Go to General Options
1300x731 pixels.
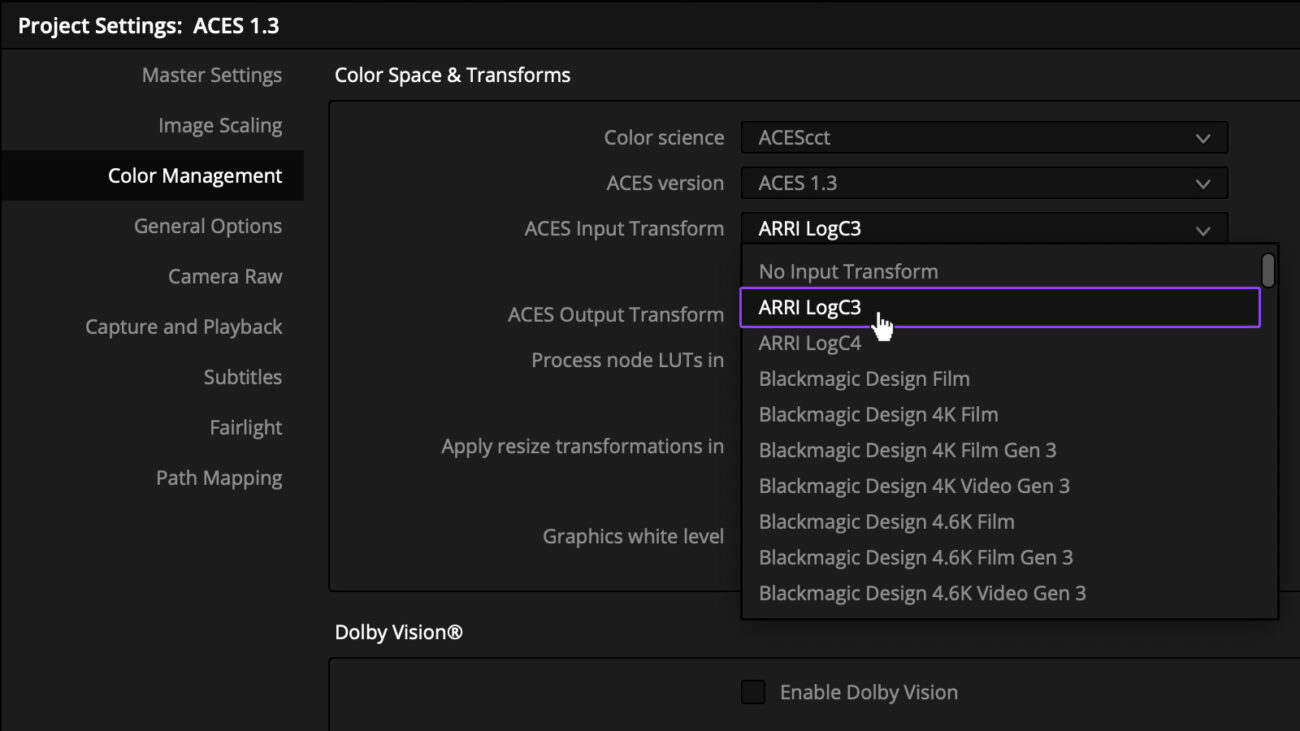208,226
